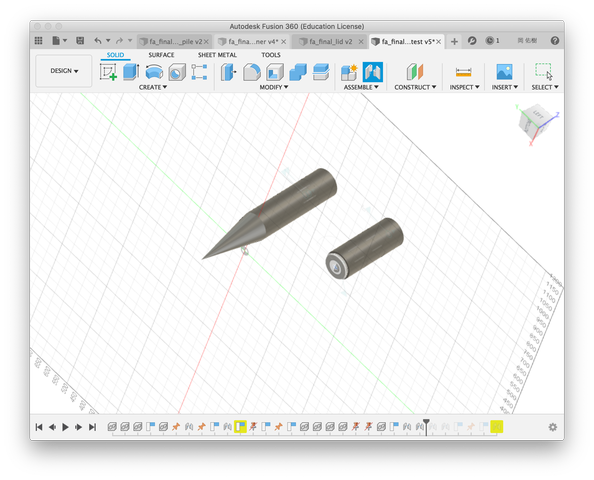Switch to the SOLID tab
The height and width of the screenshot is (480, 594).
point(115,55)
